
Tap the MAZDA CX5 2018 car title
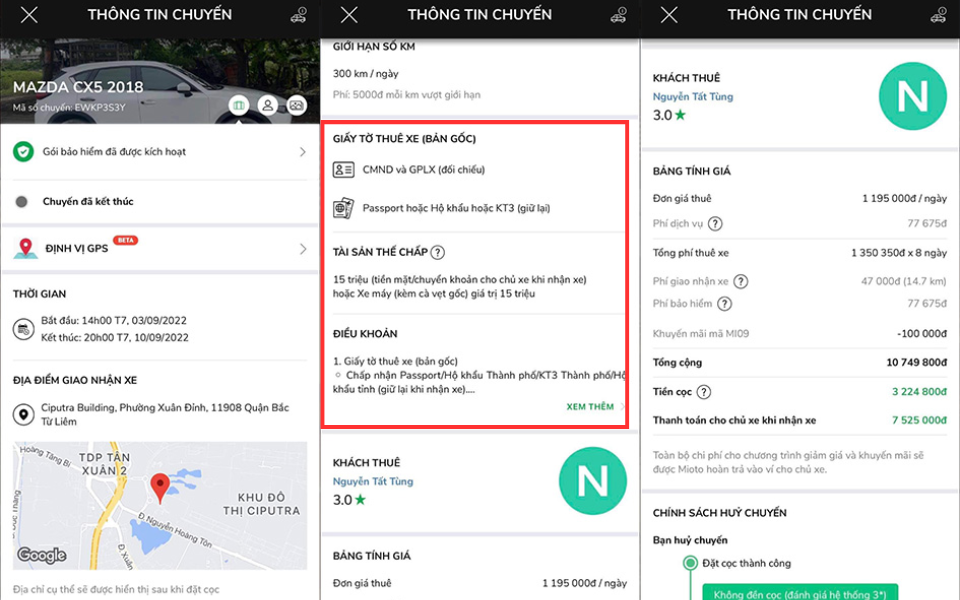(x=78, y=87)
